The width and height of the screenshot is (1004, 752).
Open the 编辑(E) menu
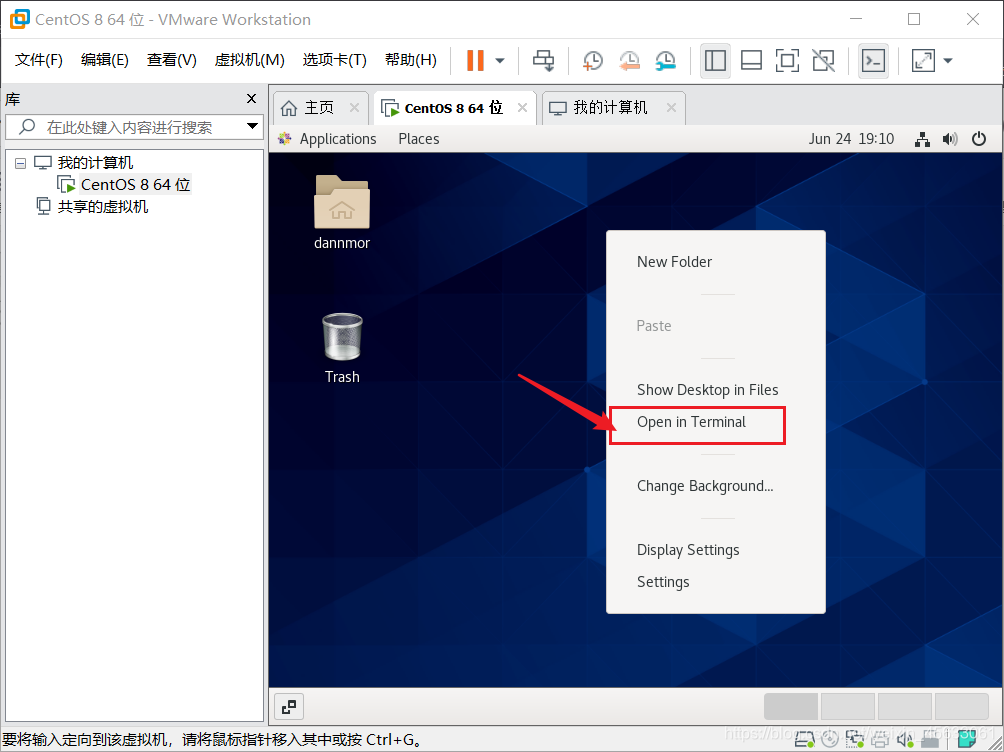[x=104, y=60]
